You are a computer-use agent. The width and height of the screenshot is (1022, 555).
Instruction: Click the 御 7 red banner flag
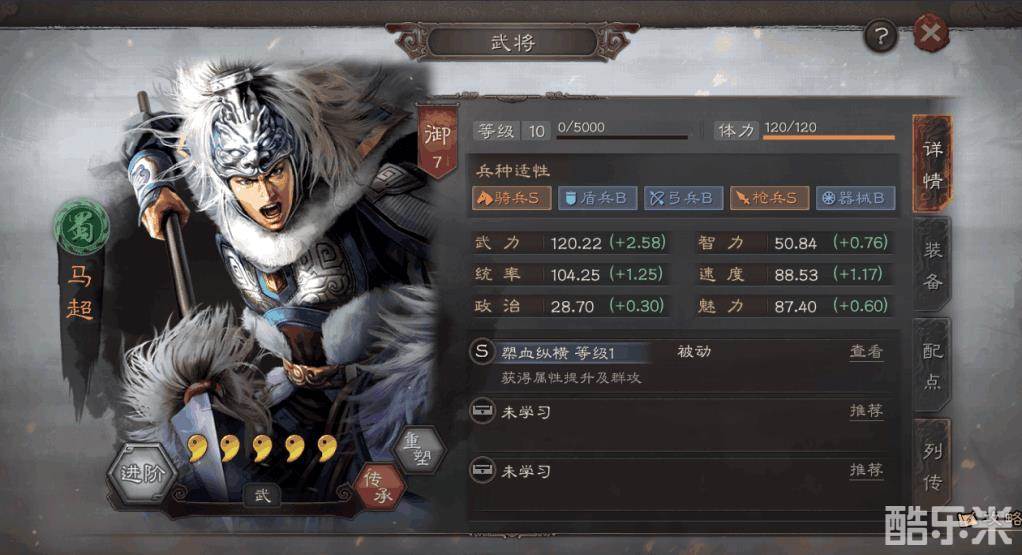pyautogui.click(x=437, y=143)
